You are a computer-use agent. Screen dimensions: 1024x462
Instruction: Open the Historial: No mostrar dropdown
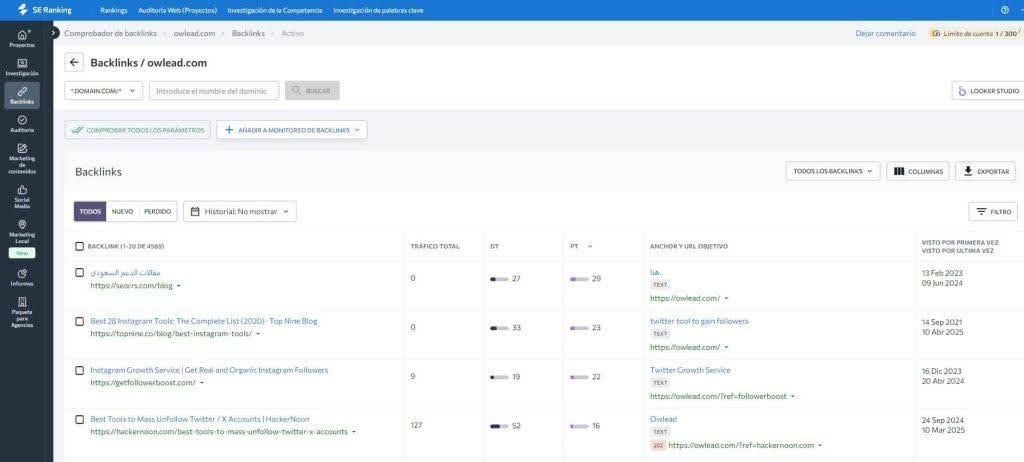(240, 212)
